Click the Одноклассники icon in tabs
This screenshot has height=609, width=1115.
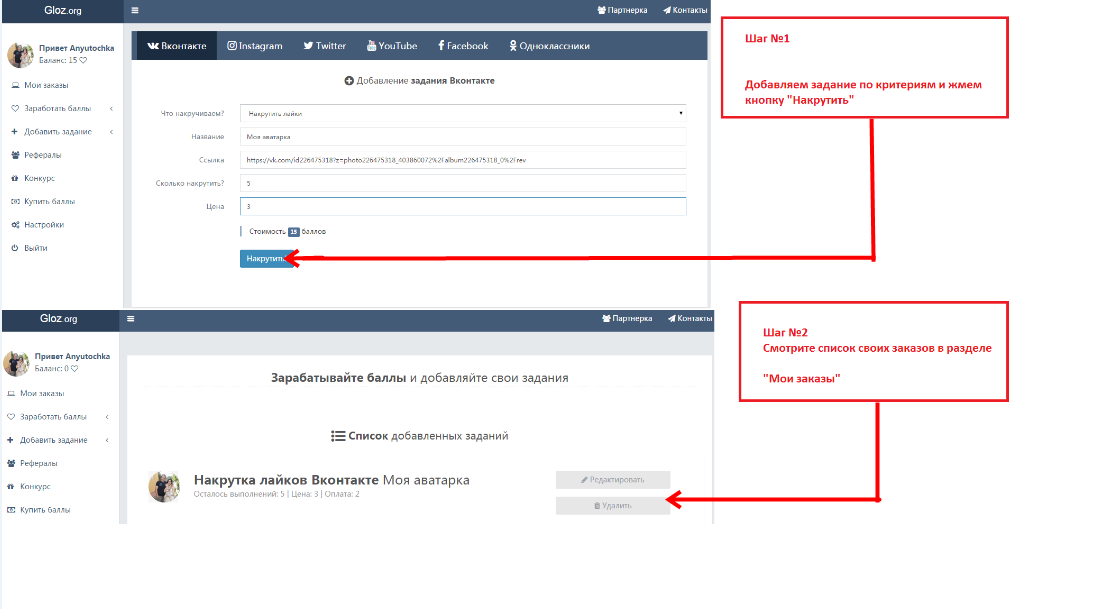[x=513, y=46]
